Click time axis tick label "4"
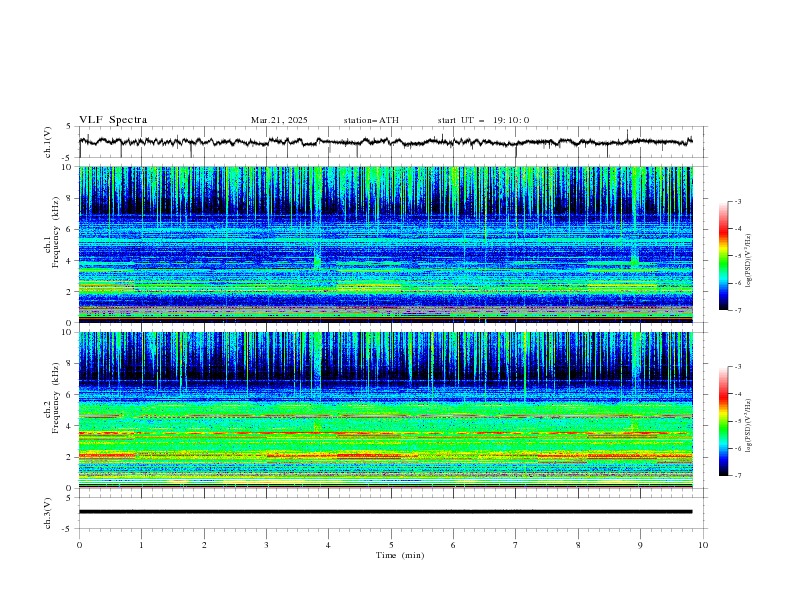792x612 pixels. point(329,545)
